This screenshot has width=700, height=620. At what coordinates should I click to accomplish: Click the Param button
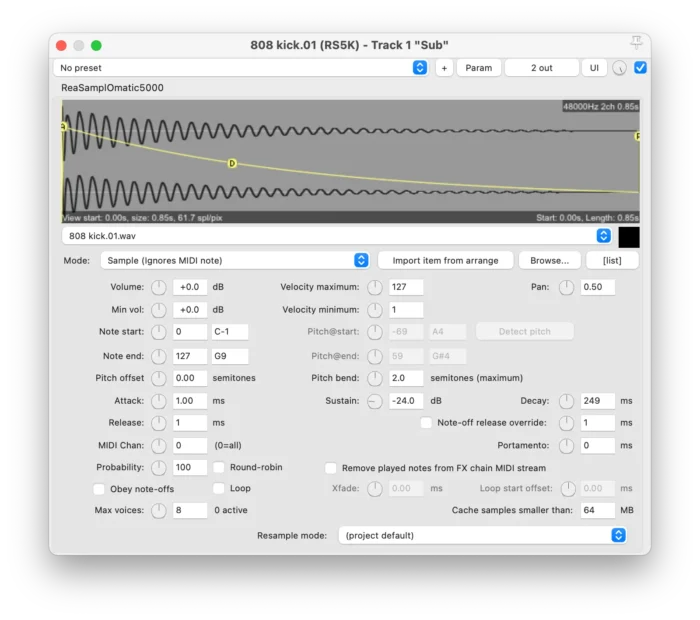click(x=479, y=68)
